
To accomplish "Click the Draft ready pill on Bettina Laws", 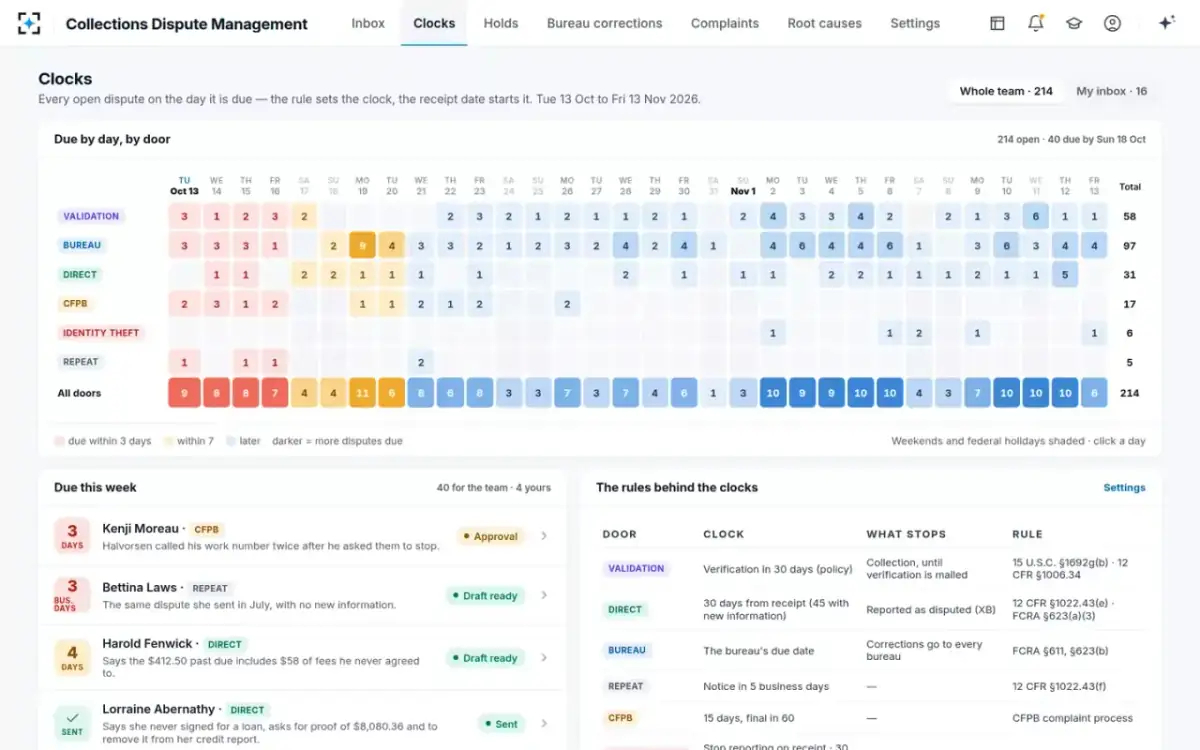I will click(x=485, y=596).
